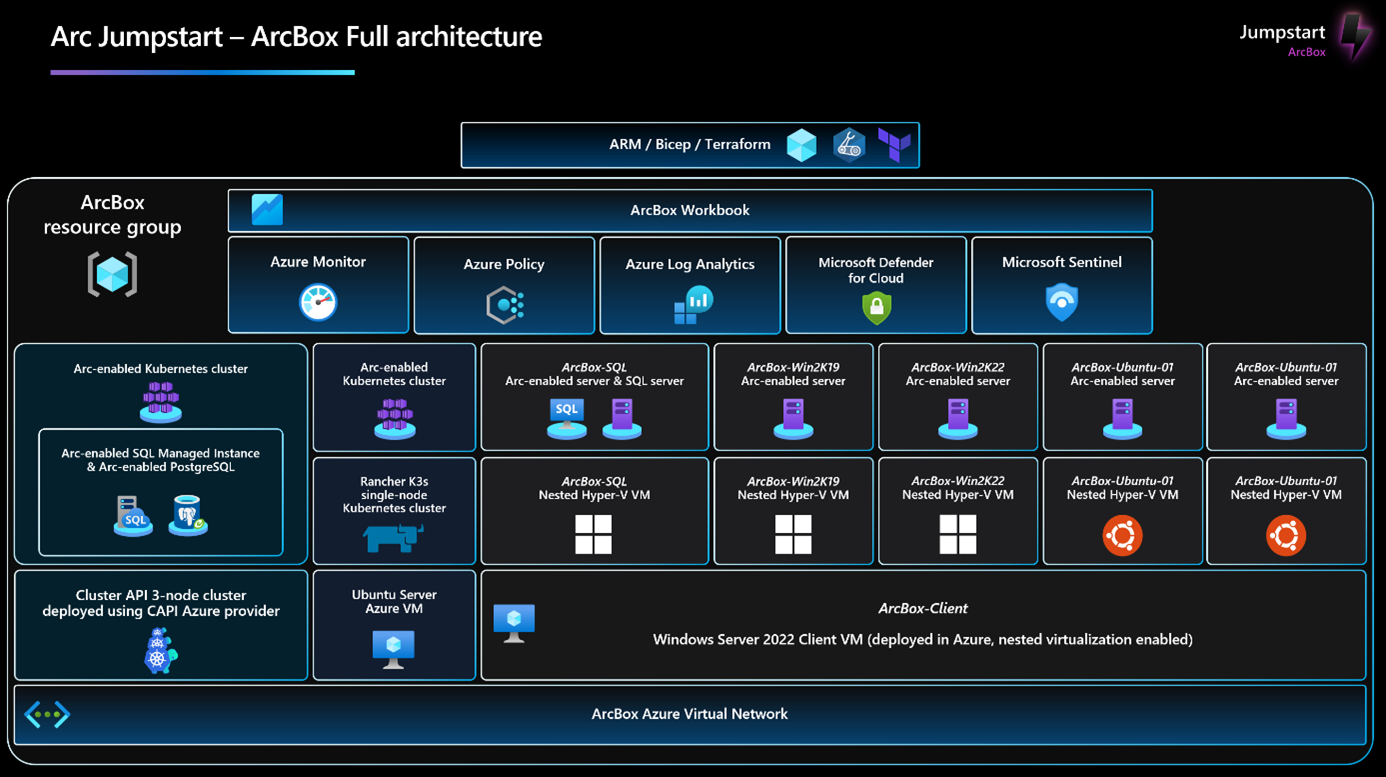Select the ARM template cube icon
This screenshot has width=1386, height=777.
click(801, 145)
